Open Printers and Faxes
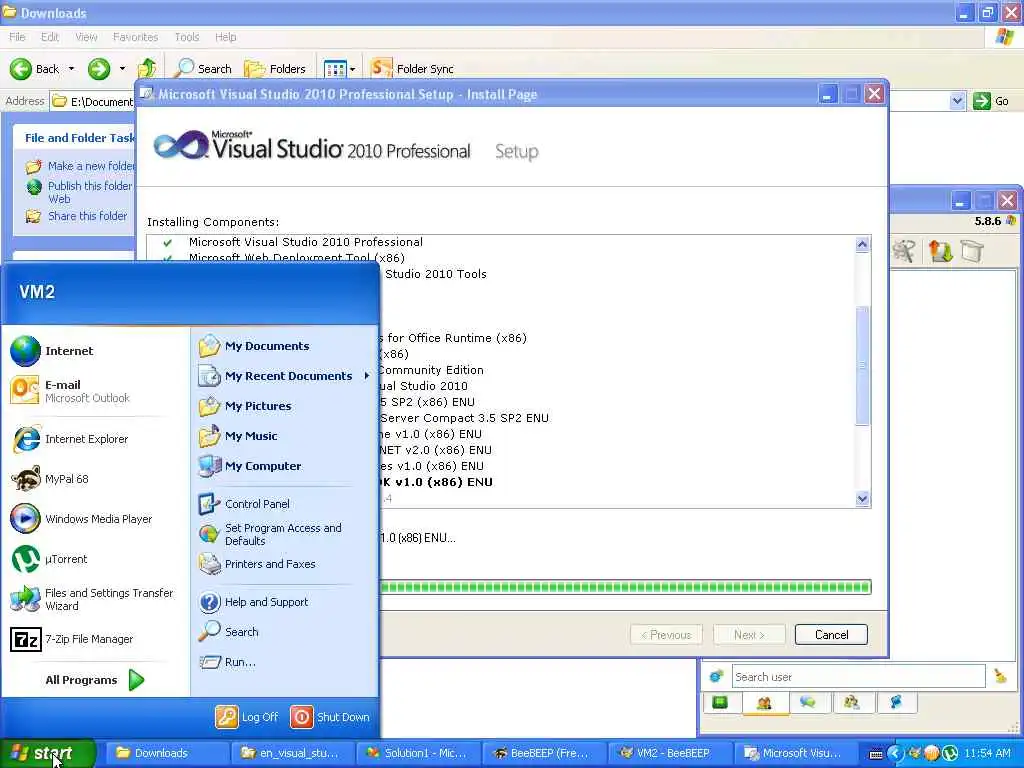This screenshot has height=768, width=1024. [257, 564]
